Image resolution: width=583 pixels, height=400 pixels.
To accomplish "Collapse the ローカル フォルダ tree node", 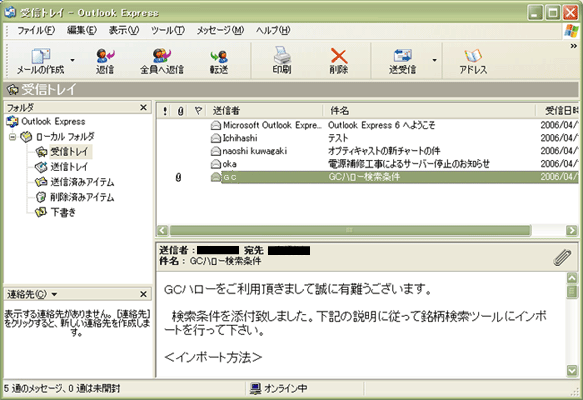I will 13,137.
